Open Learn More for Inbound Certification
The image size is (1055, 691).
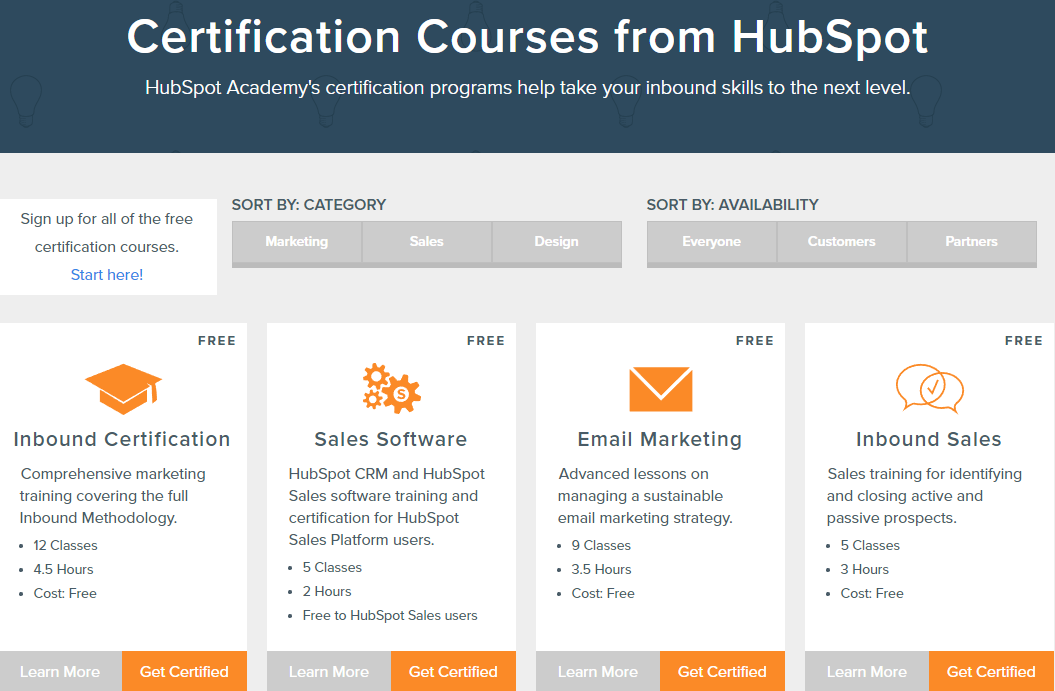(x=60, y=671)
